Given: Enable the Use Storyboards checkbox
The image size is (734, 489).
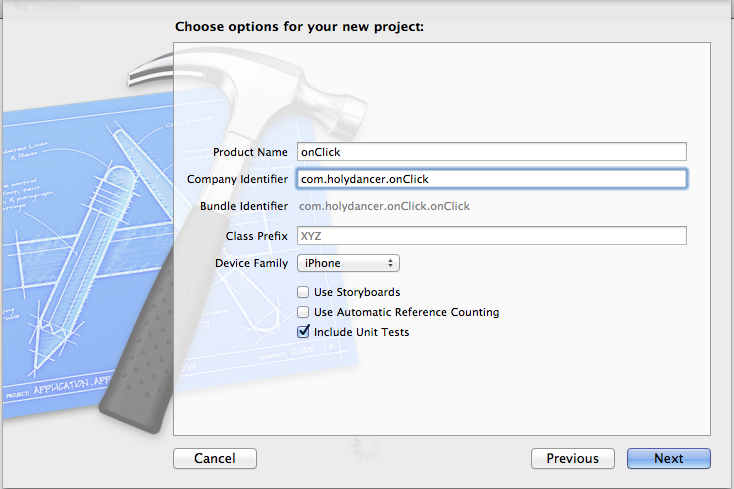Looking at the screenshot, I should (x=303, y=292).
